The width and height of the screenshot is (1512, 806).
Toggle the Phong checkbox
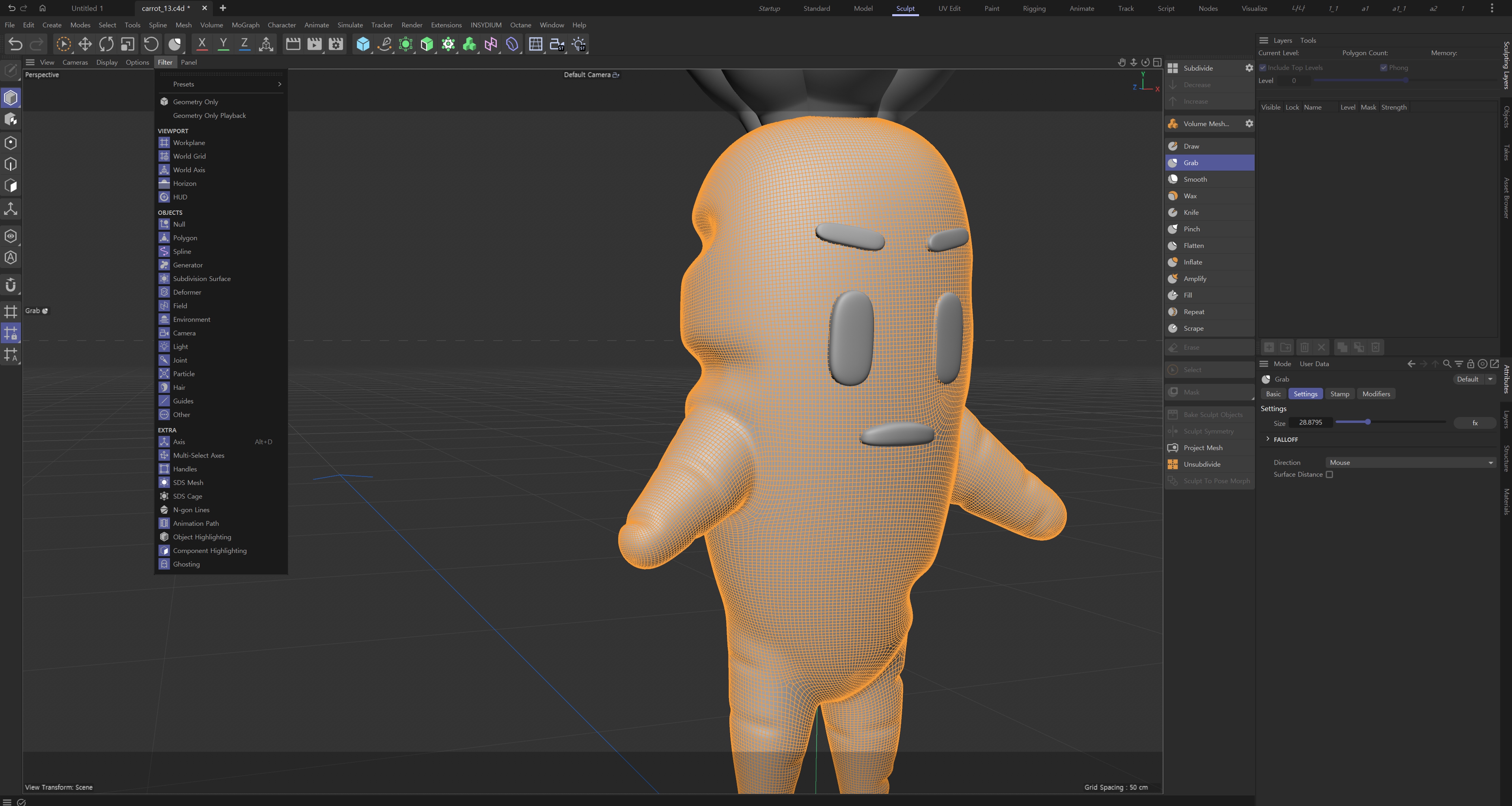tap(1383, 67)
